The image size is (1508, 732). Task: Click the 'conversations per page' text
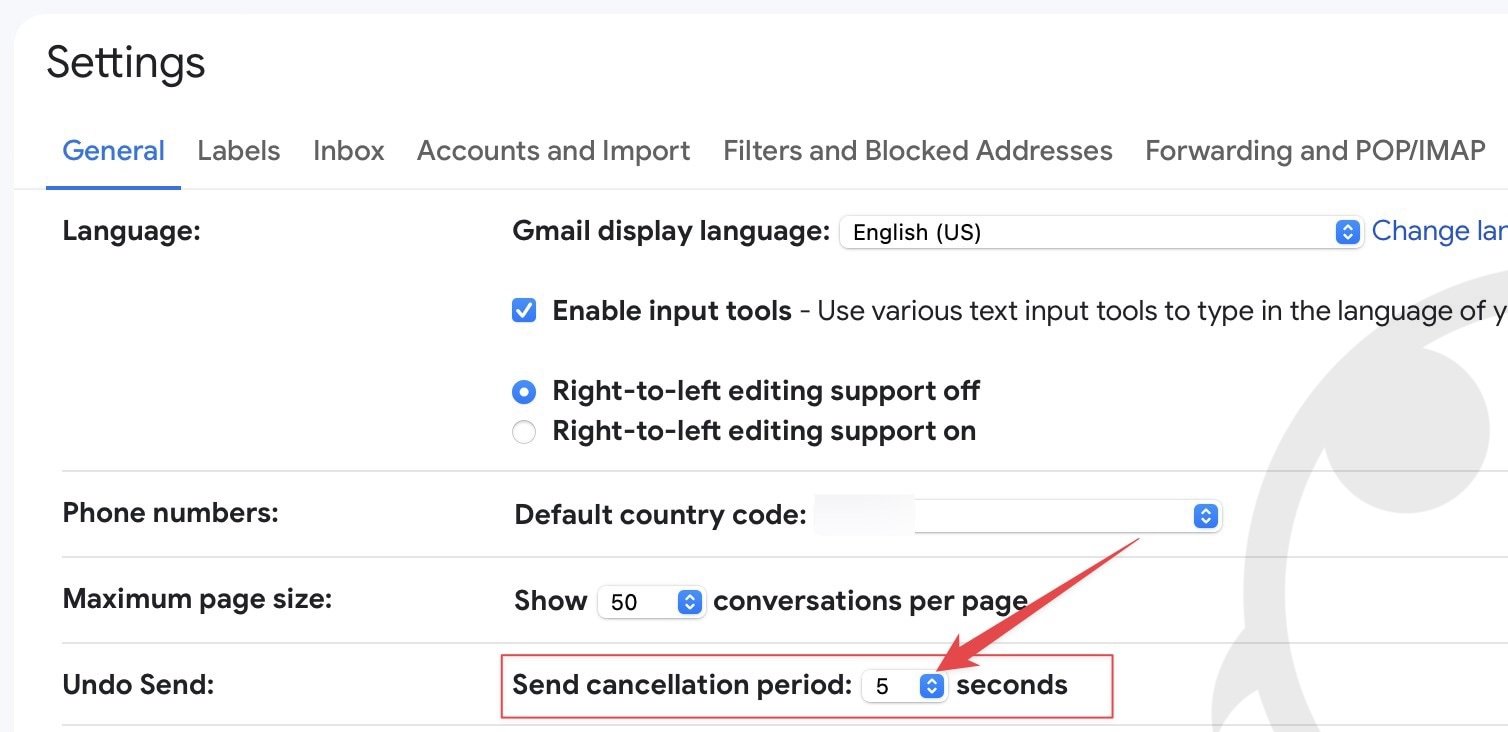click(x=870, y=601)
